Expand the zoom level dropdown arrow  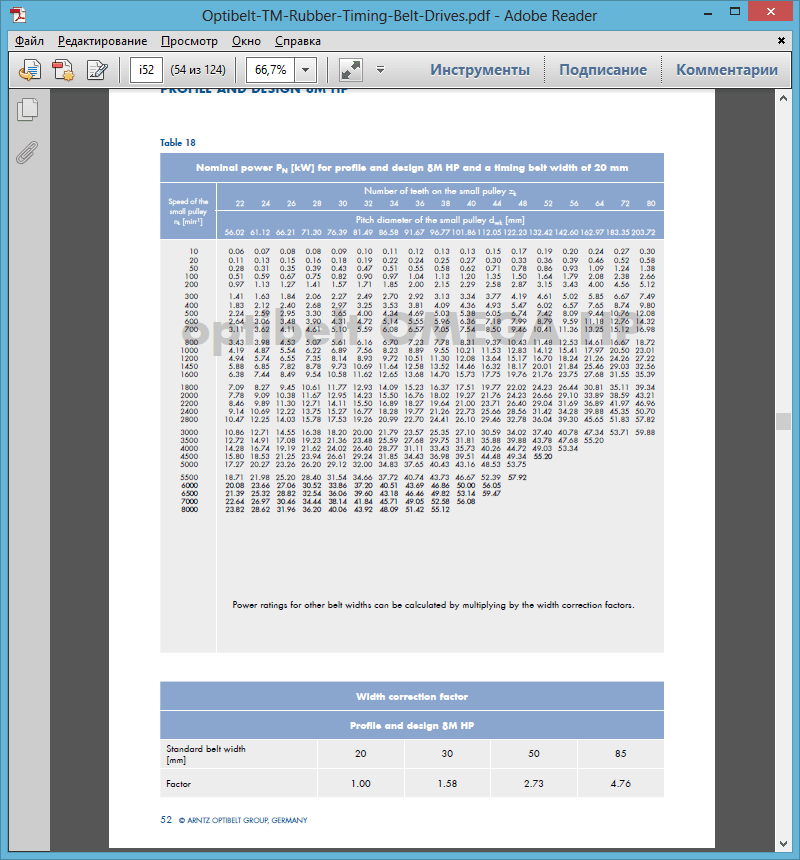pos(306,70)
